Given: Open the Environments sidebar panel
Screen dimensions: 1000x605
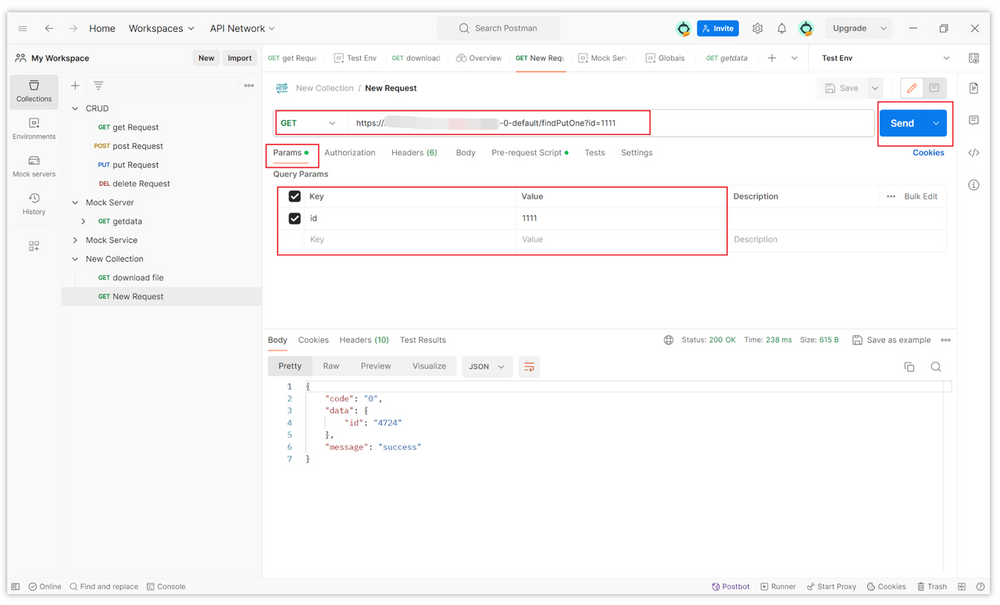Looking at the screenshot, I should 34,128.
